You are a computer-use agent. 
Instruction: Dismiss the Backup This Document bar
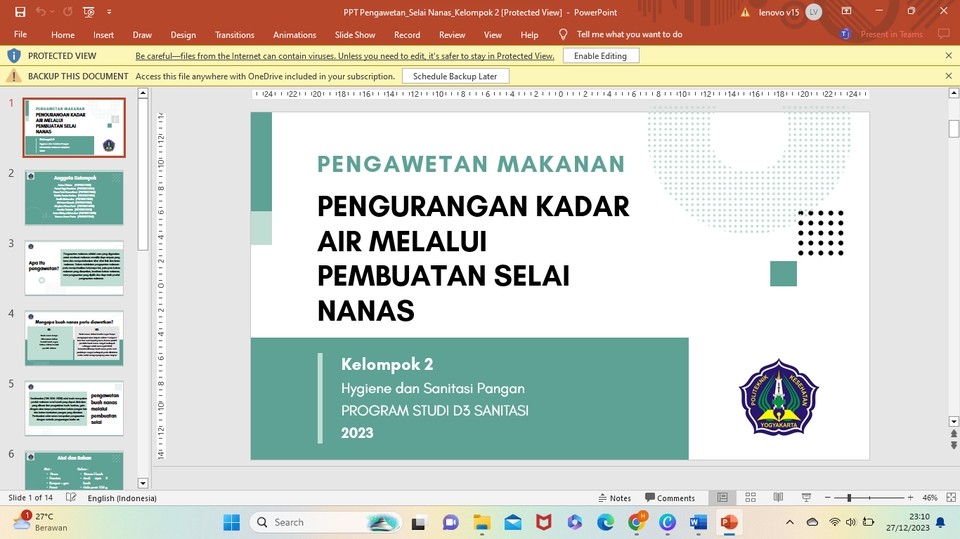tap(948, 76)
